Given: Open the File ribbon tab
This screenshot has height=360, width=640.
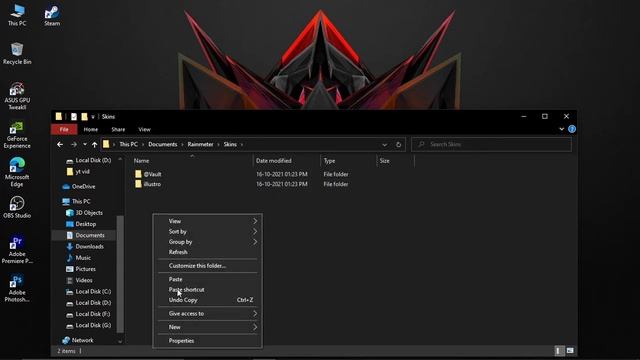Looking at the screenshot, I should [64, 129].
